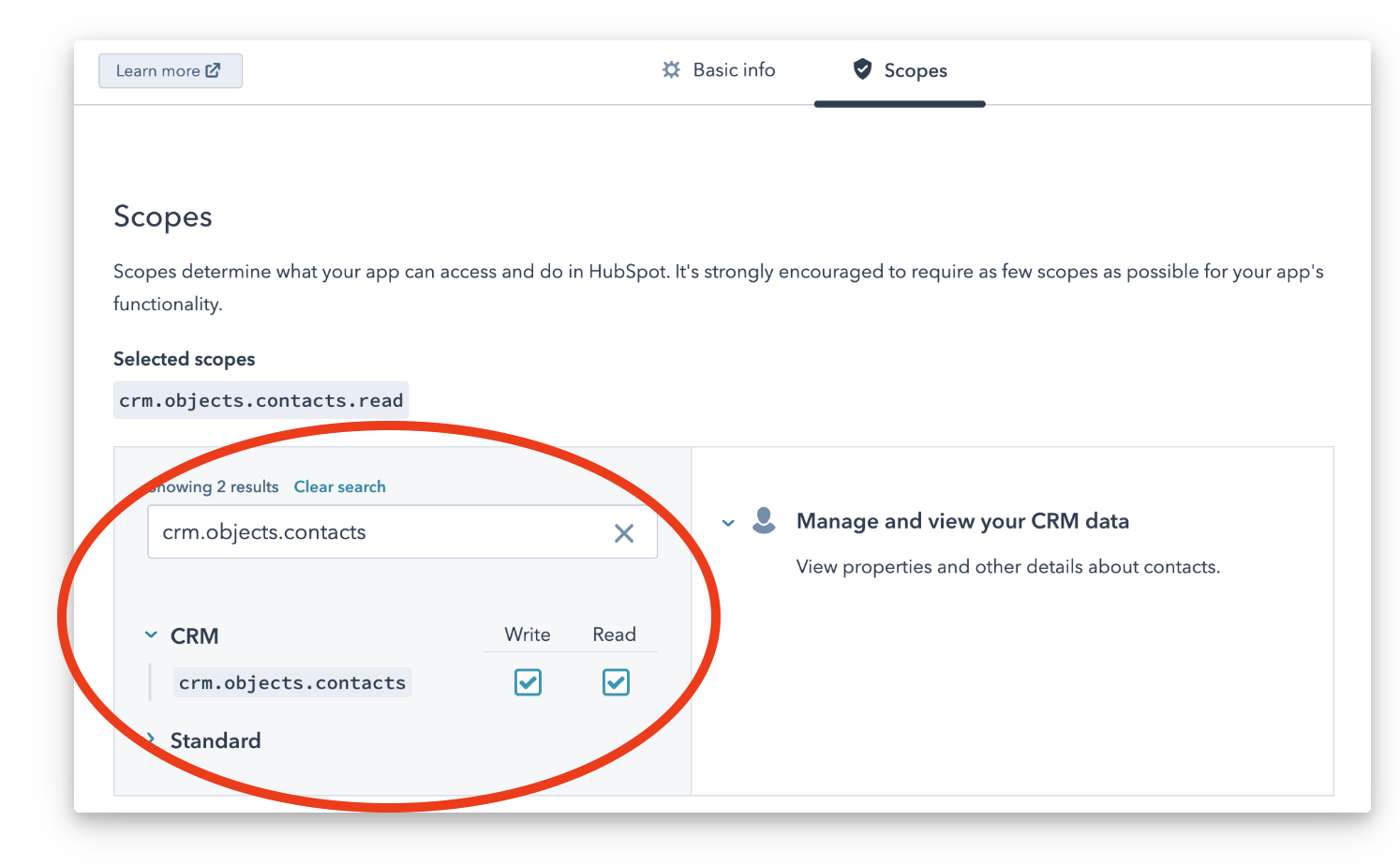Select the crm.objects.contacts scope row label
Screen dimensions: 1400x866
coord(292,683)
